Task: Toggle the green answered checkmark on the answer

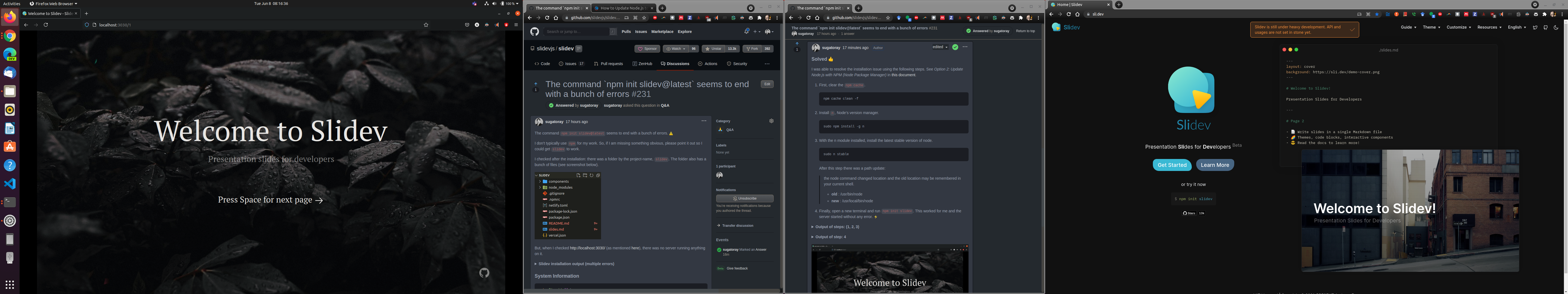Action: [x=955, y=47]
